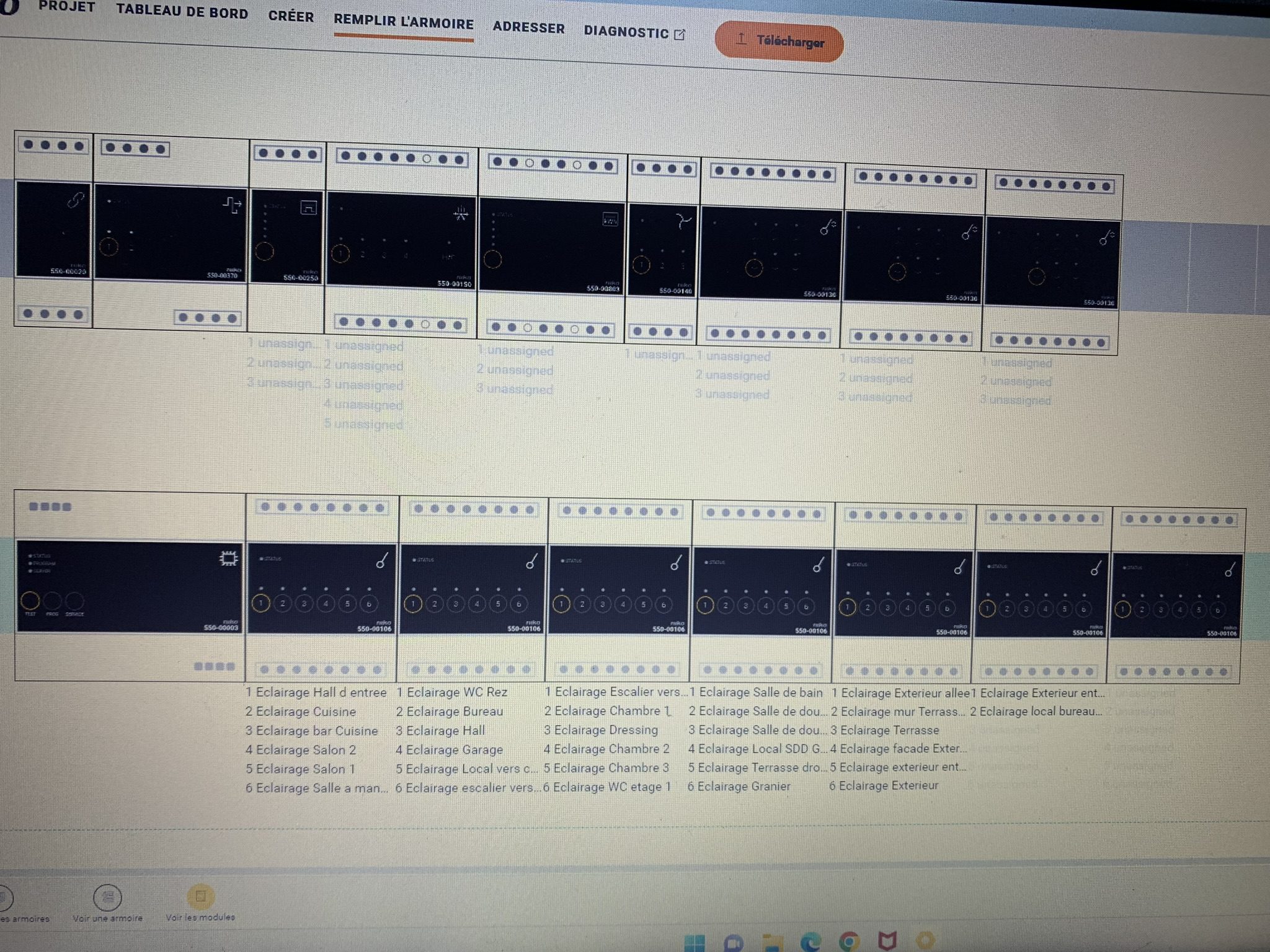The image size is (1270, 952).
Task: Go to Tableau de bord tab
Action: click(182, 12)
